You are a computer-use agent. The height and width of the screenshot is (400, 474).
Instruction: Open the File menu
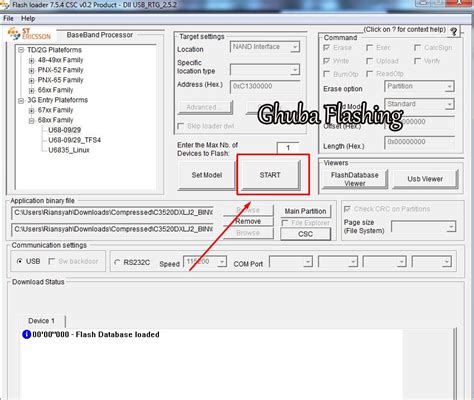click(8, 18)
